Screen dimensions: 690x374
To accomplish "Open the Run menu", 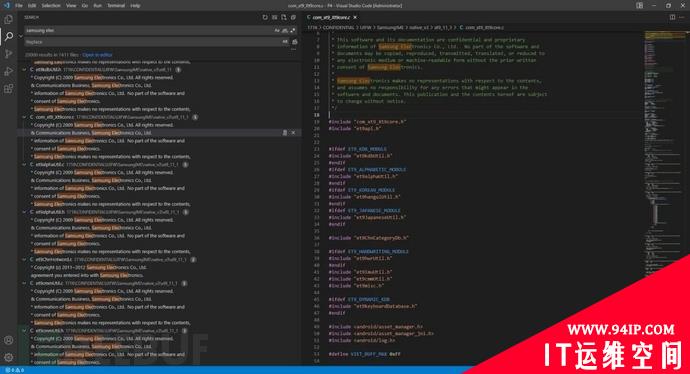I will coord(97,5).
